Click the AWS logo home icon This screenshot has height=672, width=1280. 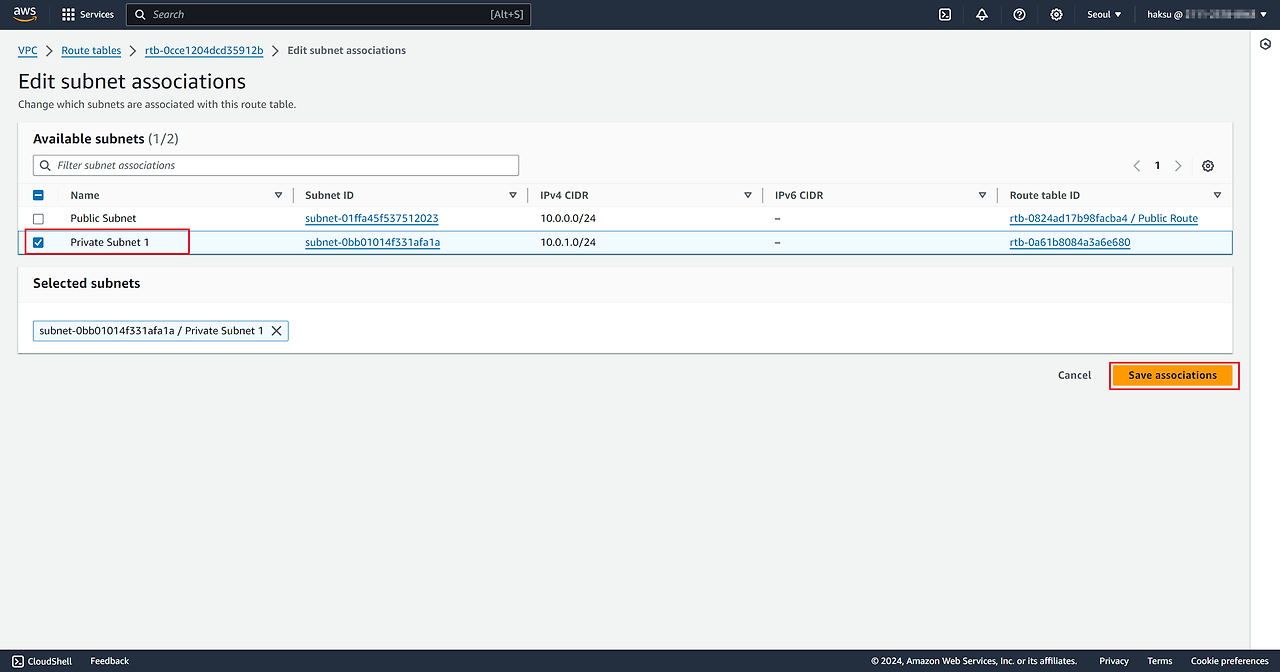point(25,14)
